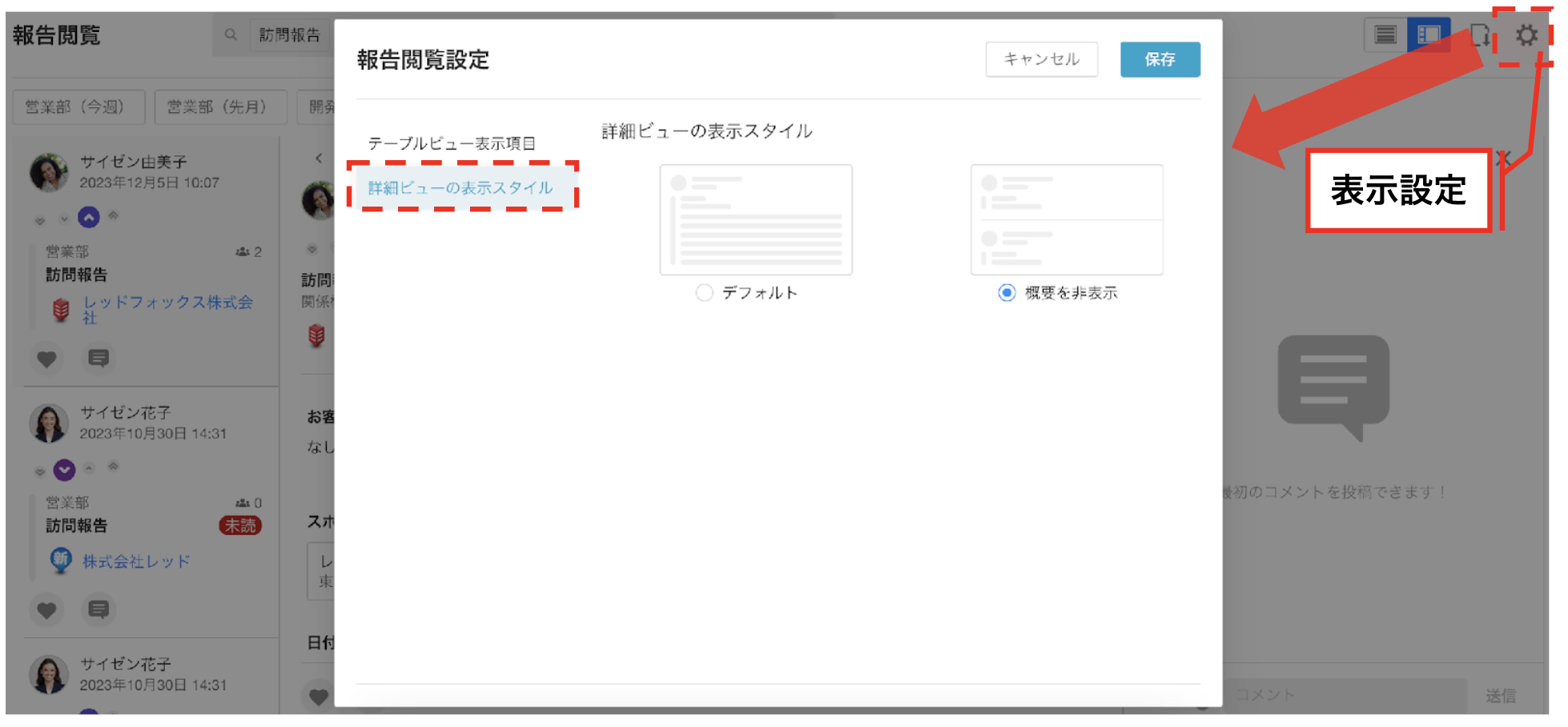
Task: Select the デフォルト radio button
Action: tap(704, 293)
